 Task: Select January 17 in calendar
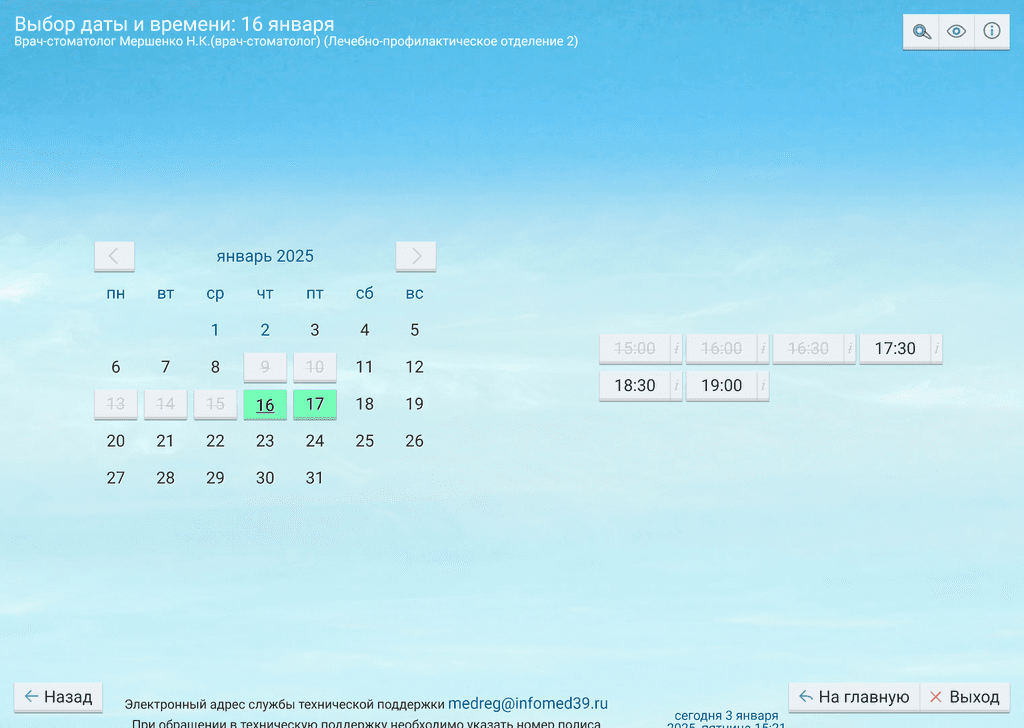tap(315, 404)
